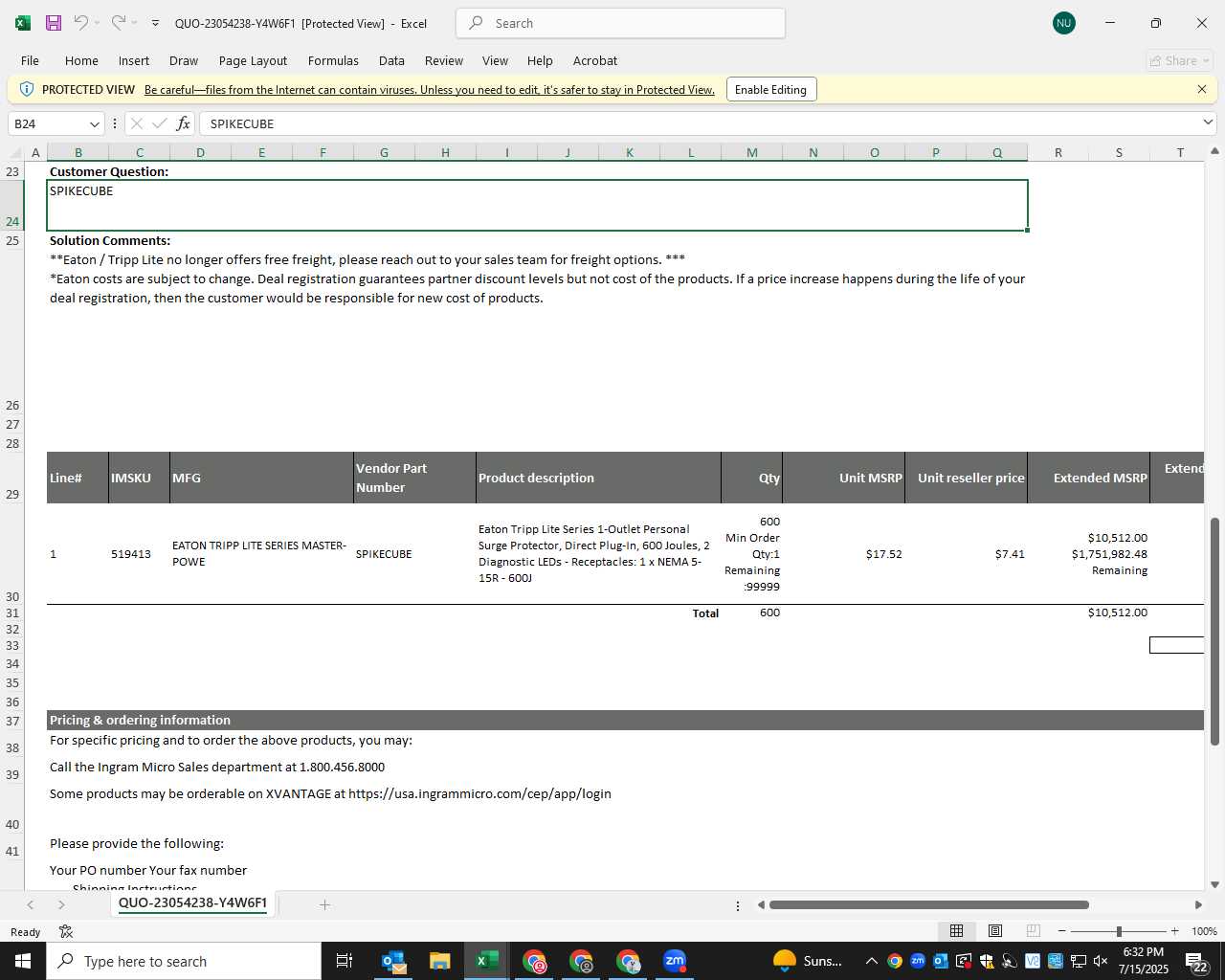Viewport: 1225px width, 980px height.
Task: Click the zoom slider handle
Action: pos(1119,931)
